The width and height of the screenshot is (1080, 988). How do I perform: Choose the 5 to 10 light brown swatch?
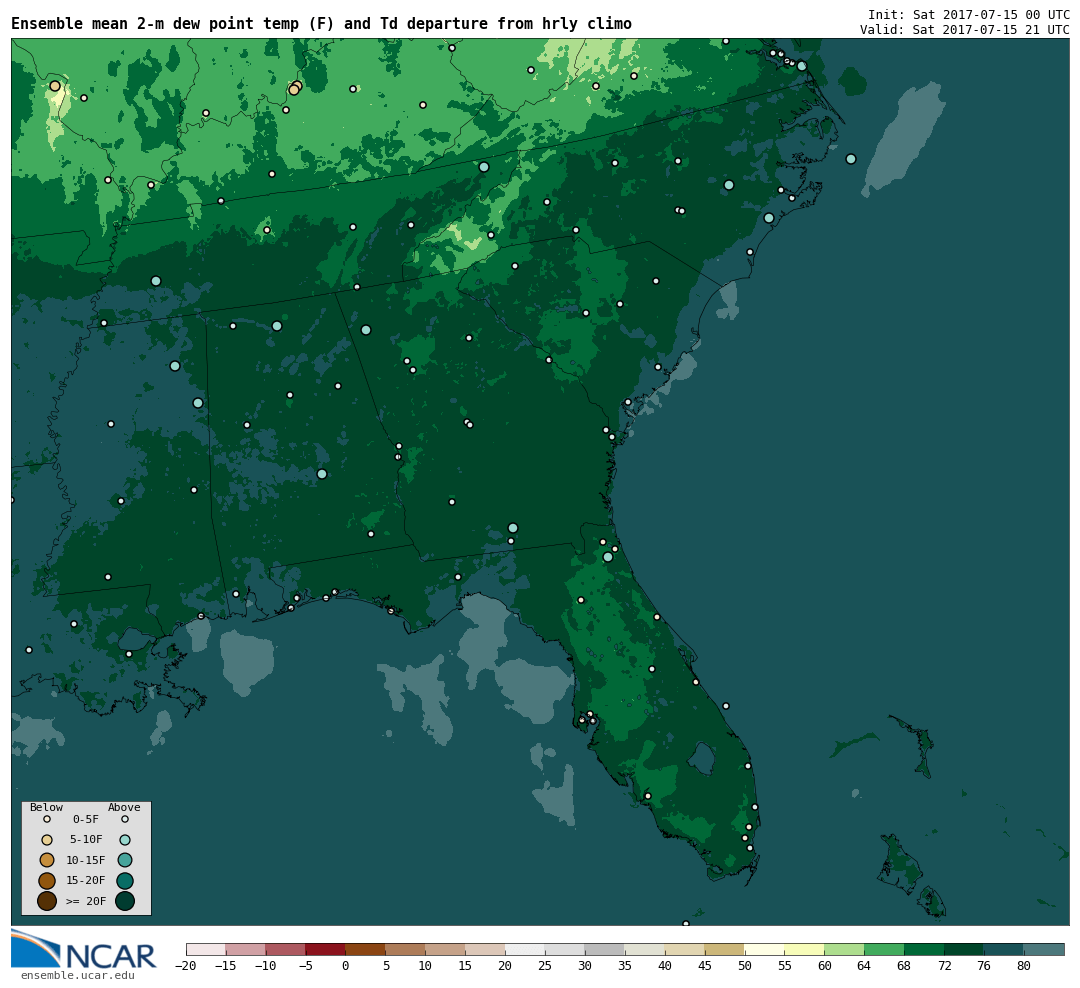(406, 949)
